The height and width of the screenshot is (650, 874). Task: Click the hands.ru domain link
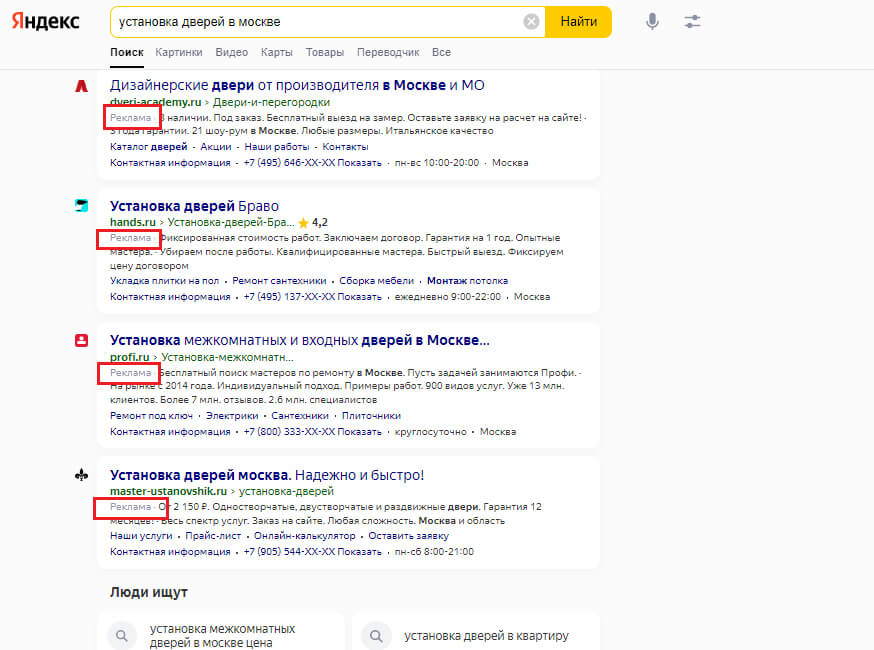[133, 222]
